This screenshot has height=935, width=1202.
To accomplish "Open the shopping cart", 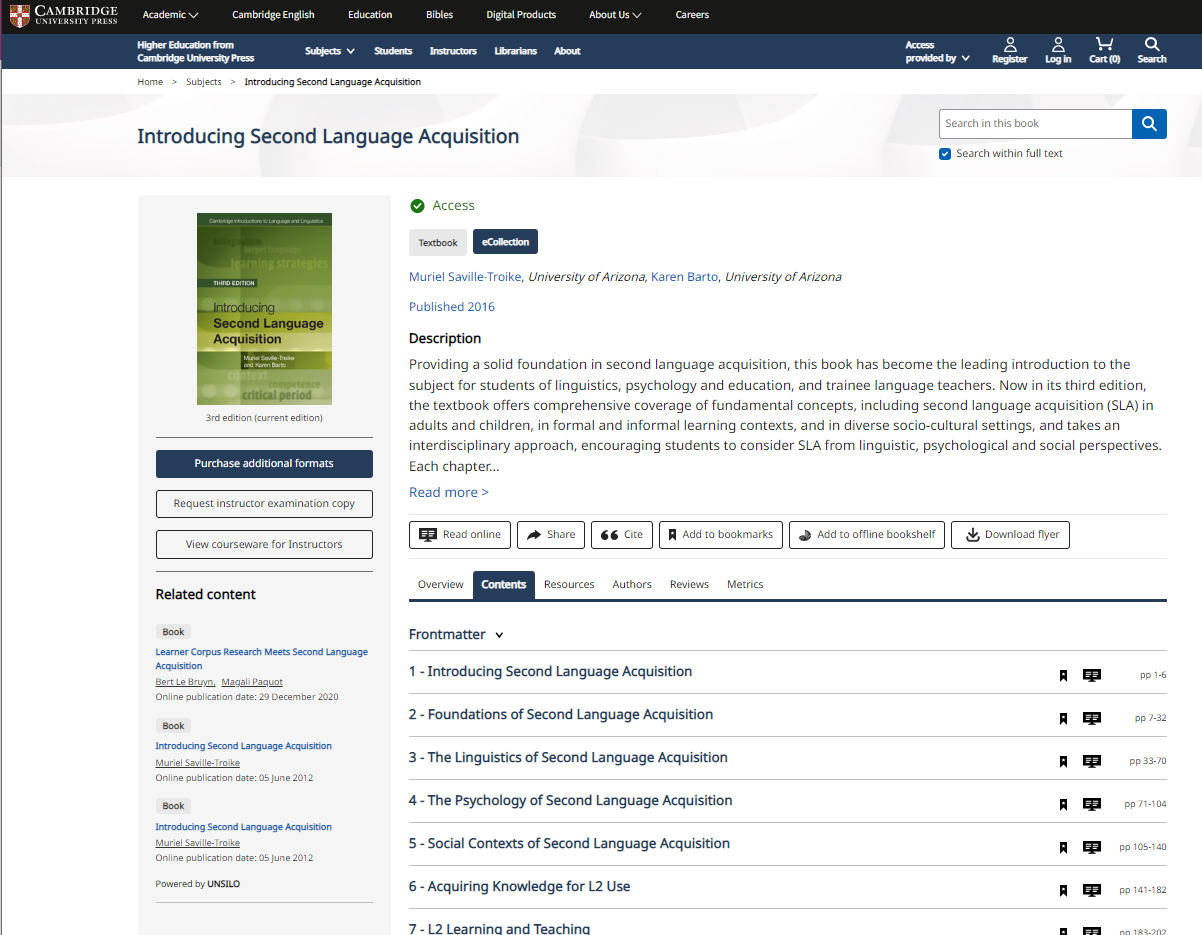I will pos(1103,45).
